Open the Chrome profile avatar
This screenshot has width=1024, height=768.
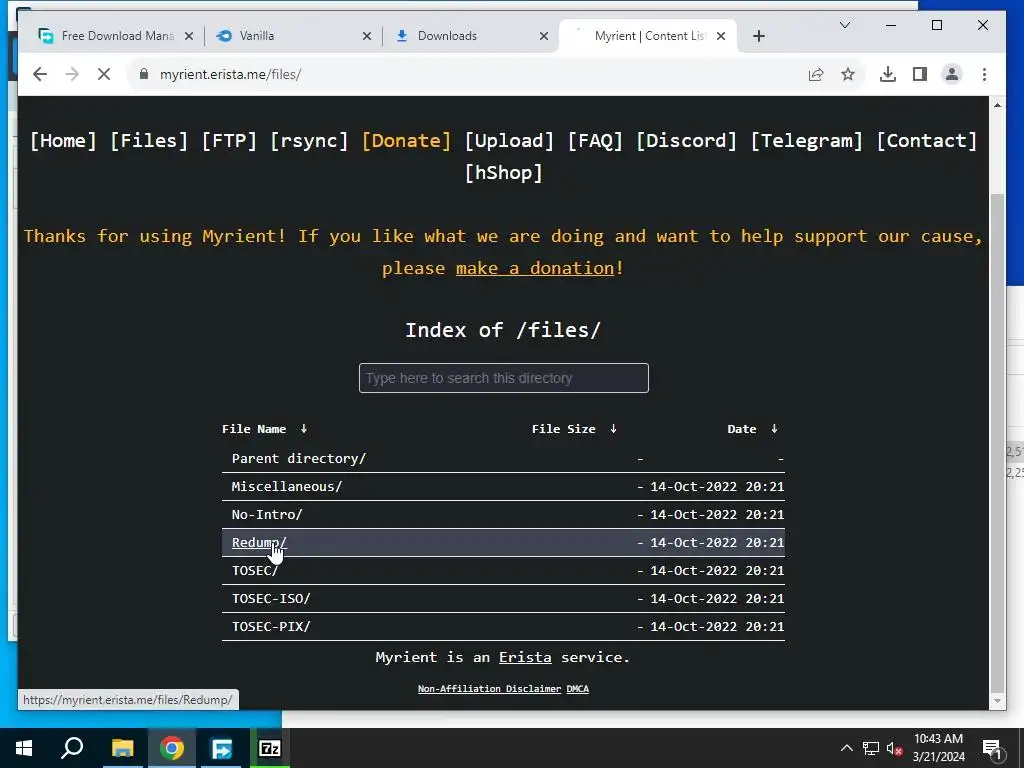click(952, 74)
